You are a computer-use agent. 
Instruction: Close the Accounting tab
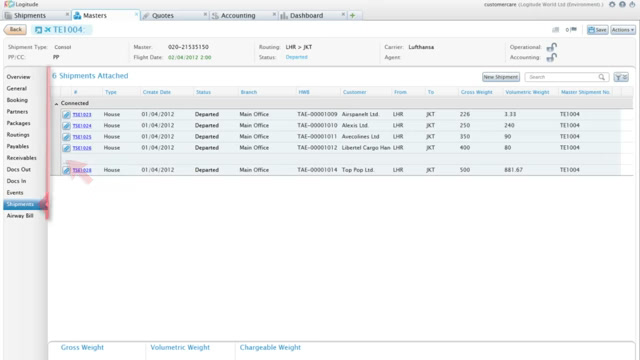[x=274, y=14]
